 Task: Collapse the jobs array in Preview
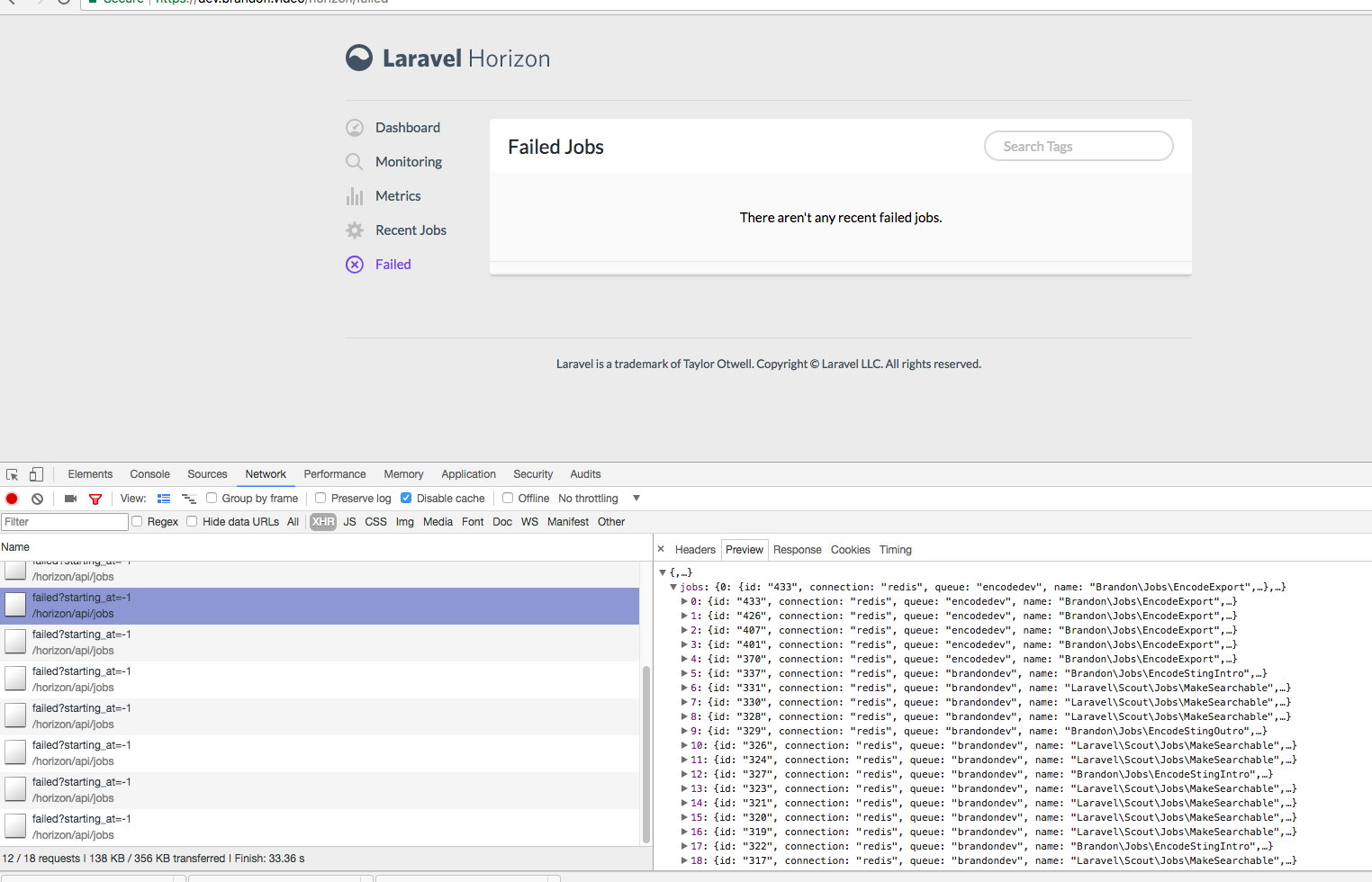673,586
